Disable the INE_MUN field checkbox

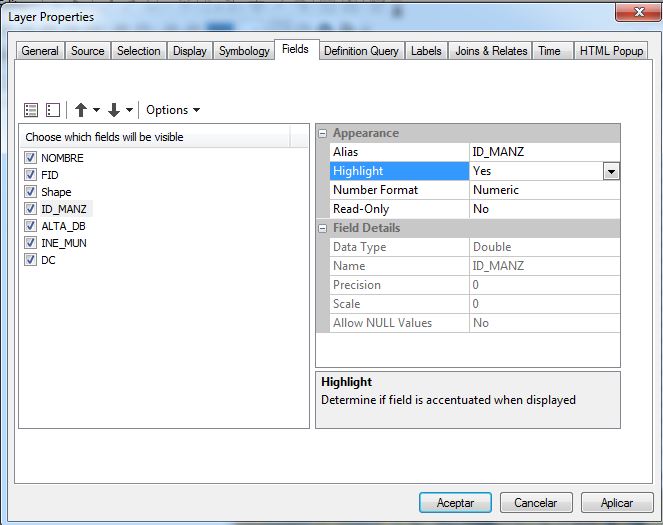pos(31,243)
